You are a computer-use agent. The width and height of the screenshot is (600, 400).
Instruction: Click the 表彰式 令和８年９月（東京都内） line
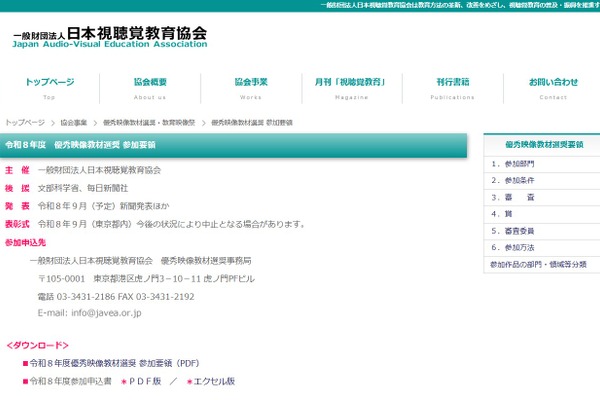tap(155, 224)
